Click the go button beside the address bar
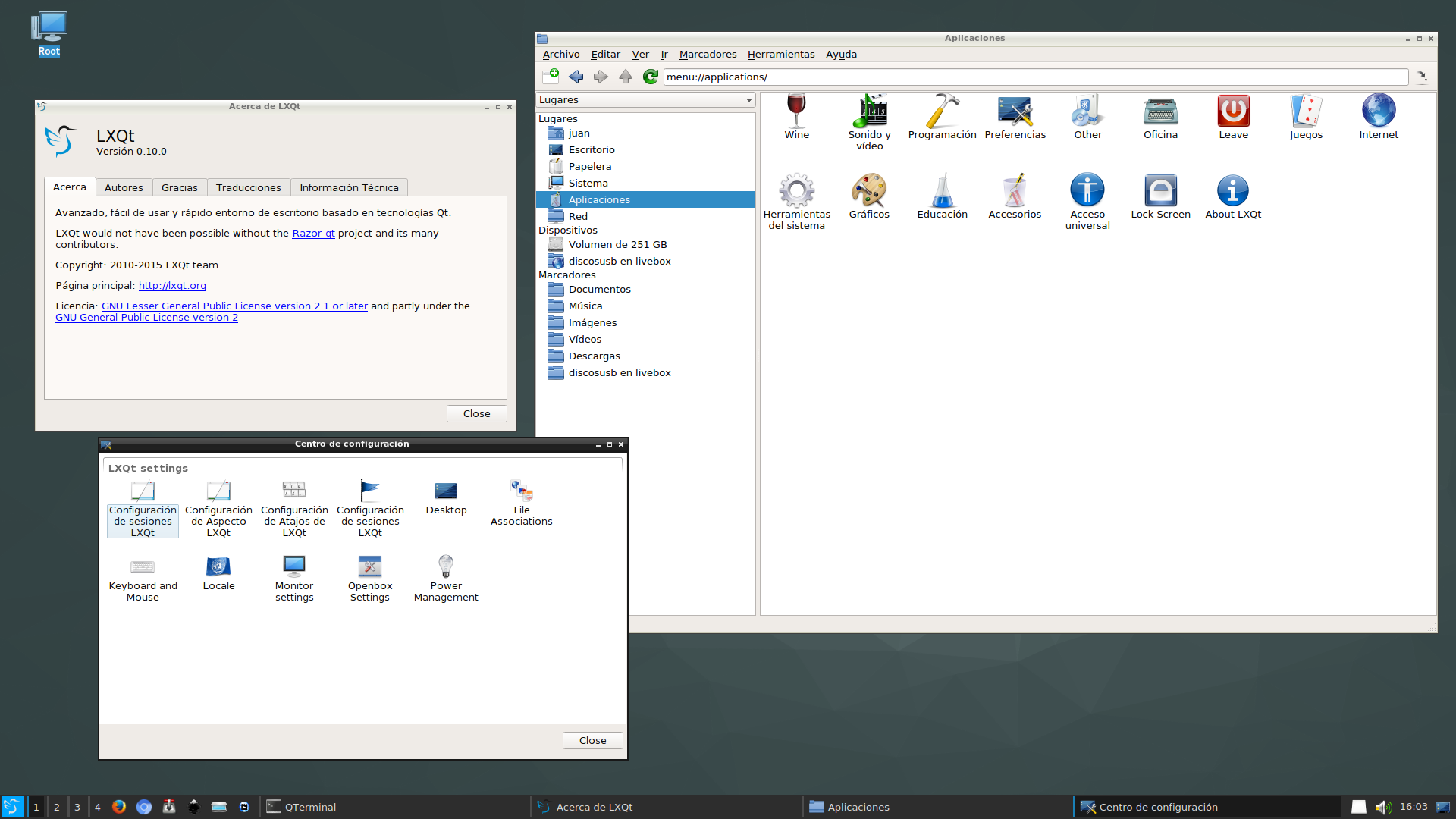 tap(1422, 77)
